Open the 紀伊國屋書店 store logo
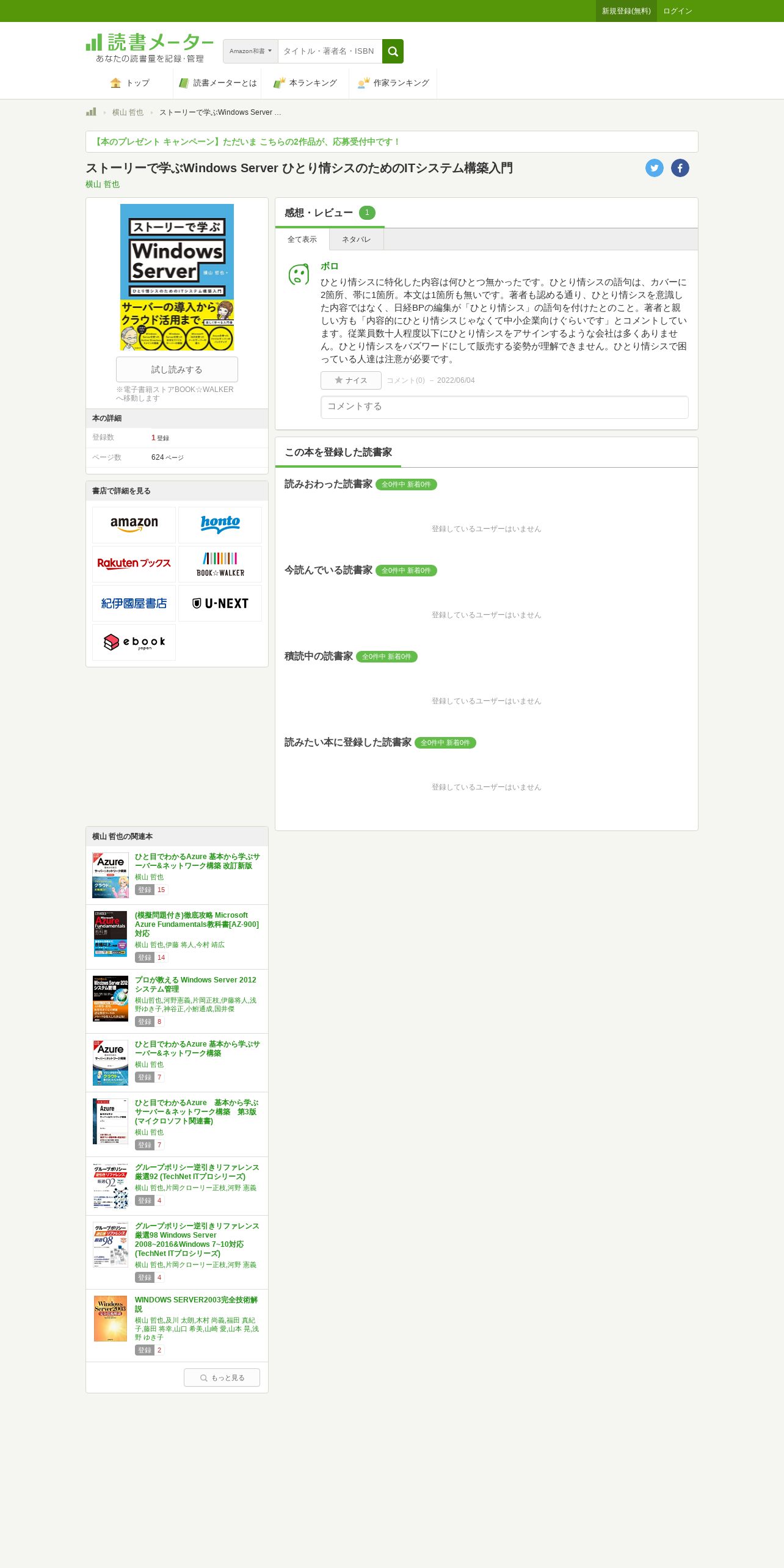Image resolution: width=784 pixels, height=1568 pixels. pos(134,603)
